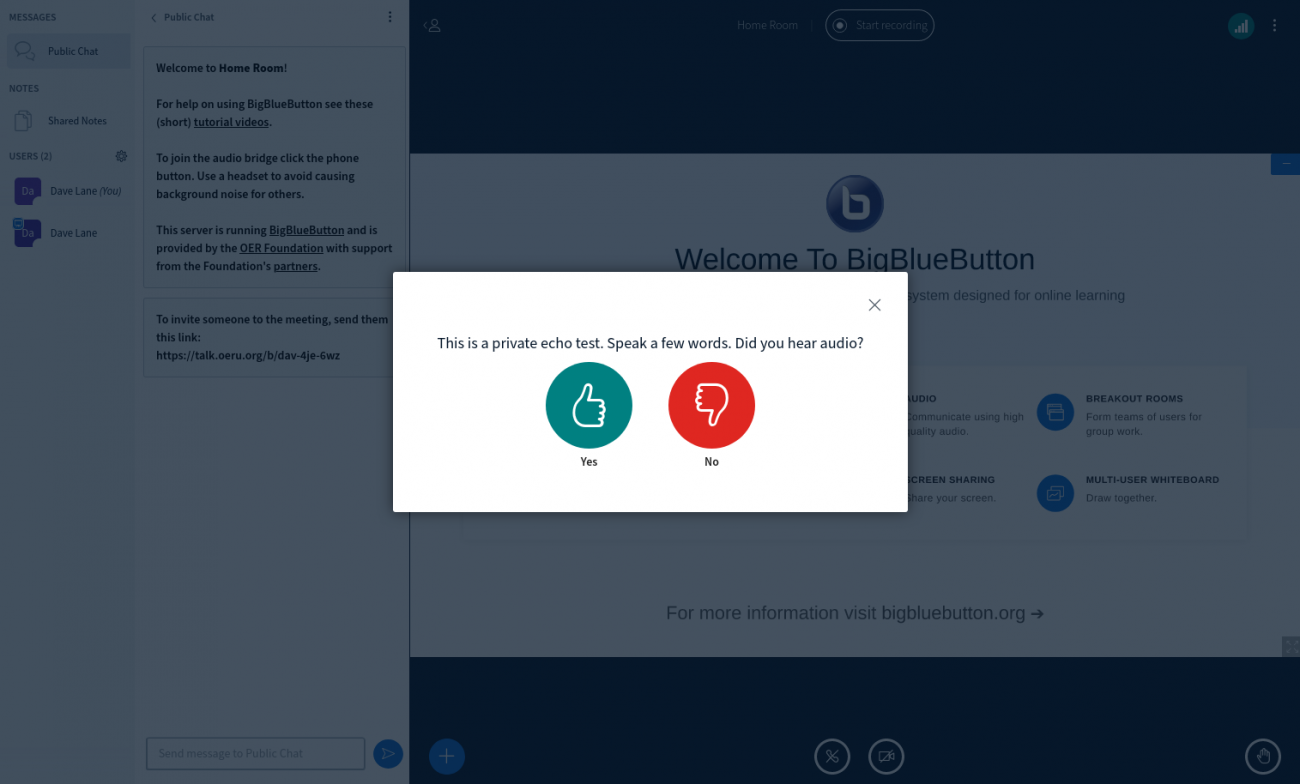
Task: Close the echo test dialog
Action: click(874, 305)
